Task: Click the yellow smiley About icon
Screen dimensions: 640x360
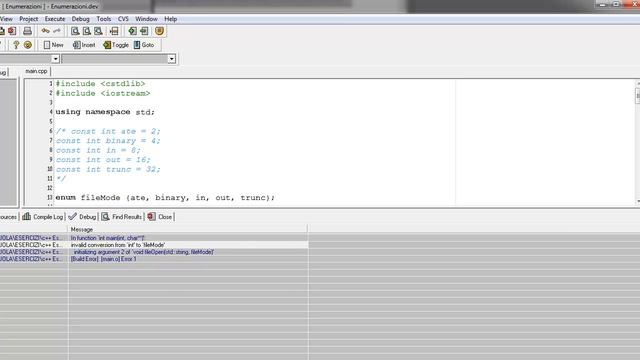Action: (28, 45)
